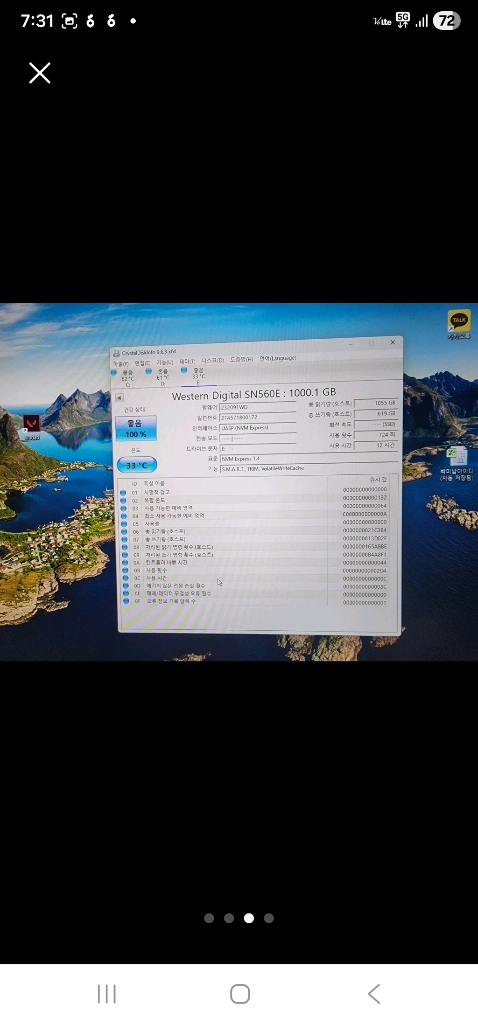Click the firmware field 232091WD

[x=257, y=407]
